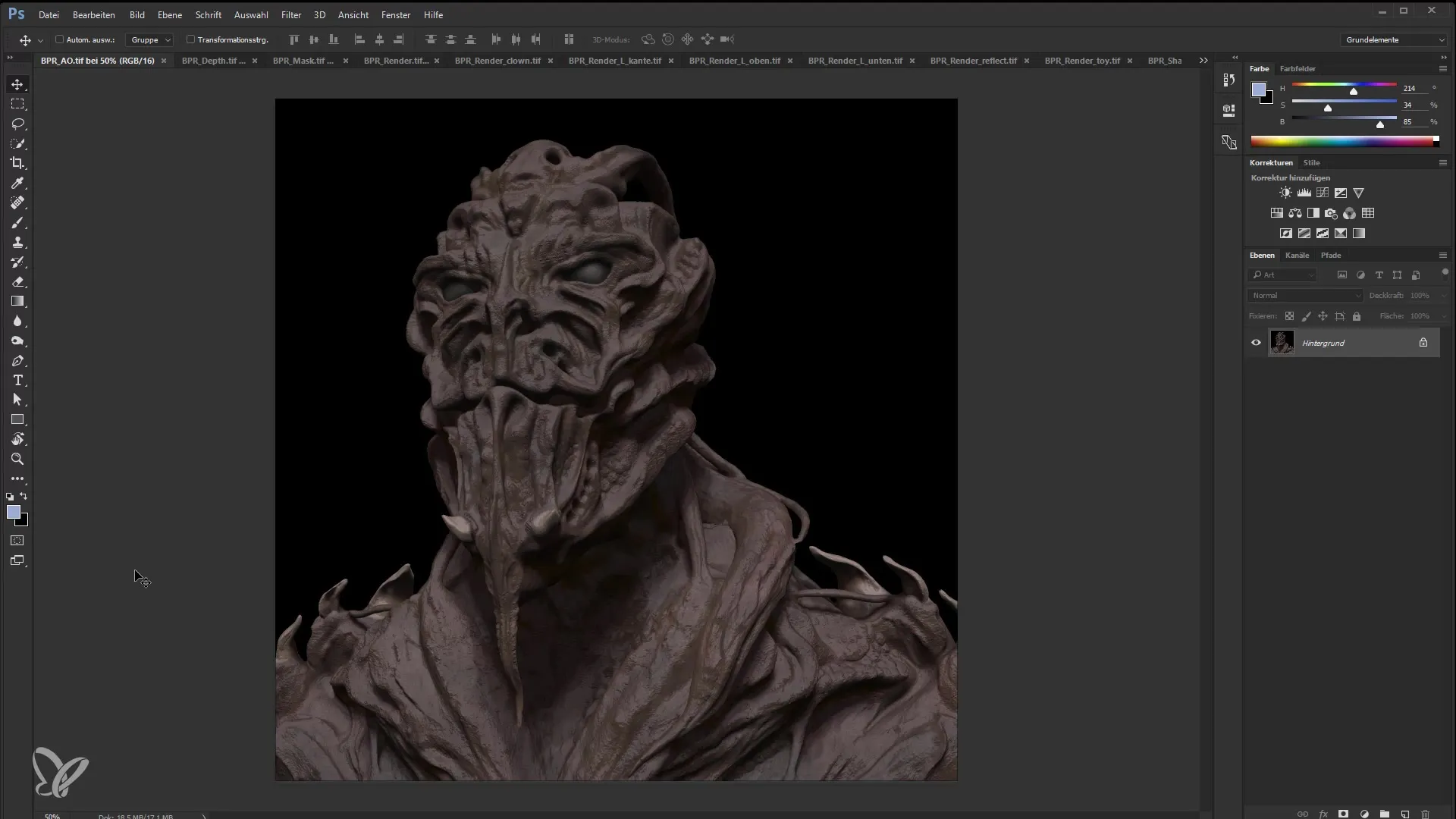Viewport: 1456px width, 819px height.
Task: Open the Ebene dropdown menu
Action: click(x=169, y=14)
